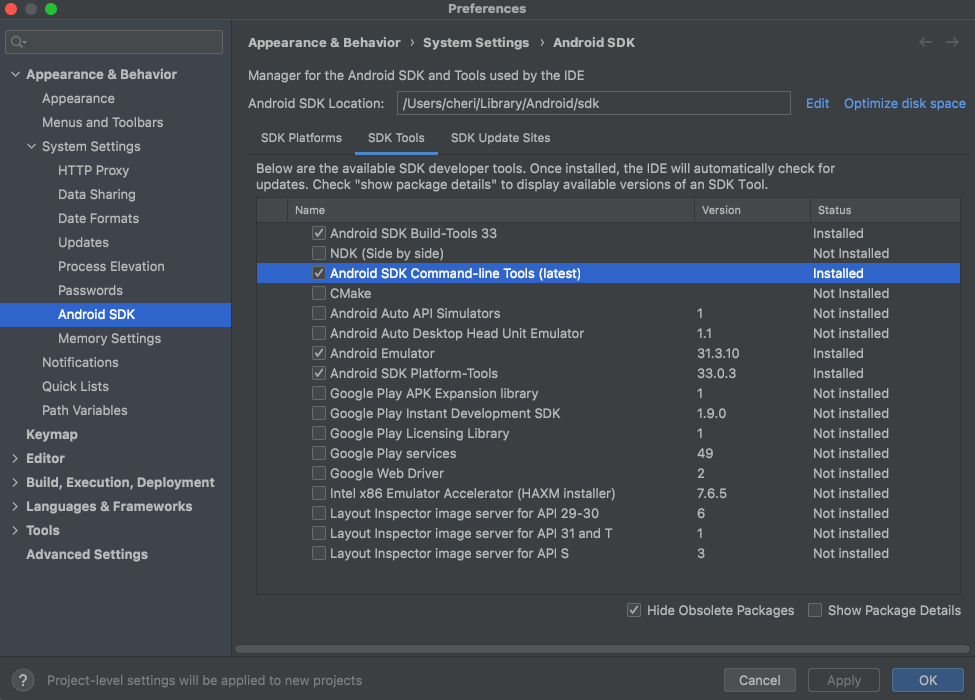
Task: Check Google Play Licensing Library box
Action: pyautogui.click(x=319, y=433)
